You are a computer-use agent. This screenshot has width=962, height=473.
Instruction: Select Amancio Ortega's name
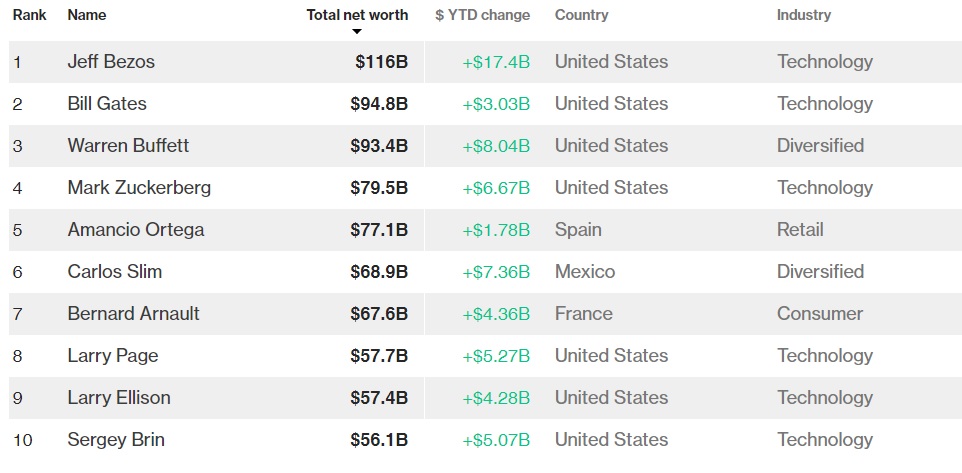[136, 230]
